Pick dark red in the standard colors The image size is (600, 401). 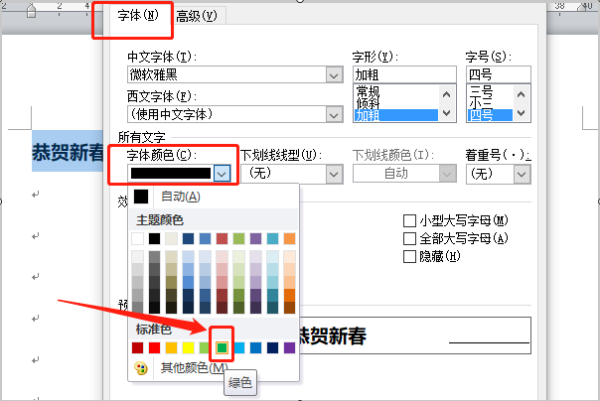coord(137,348)
